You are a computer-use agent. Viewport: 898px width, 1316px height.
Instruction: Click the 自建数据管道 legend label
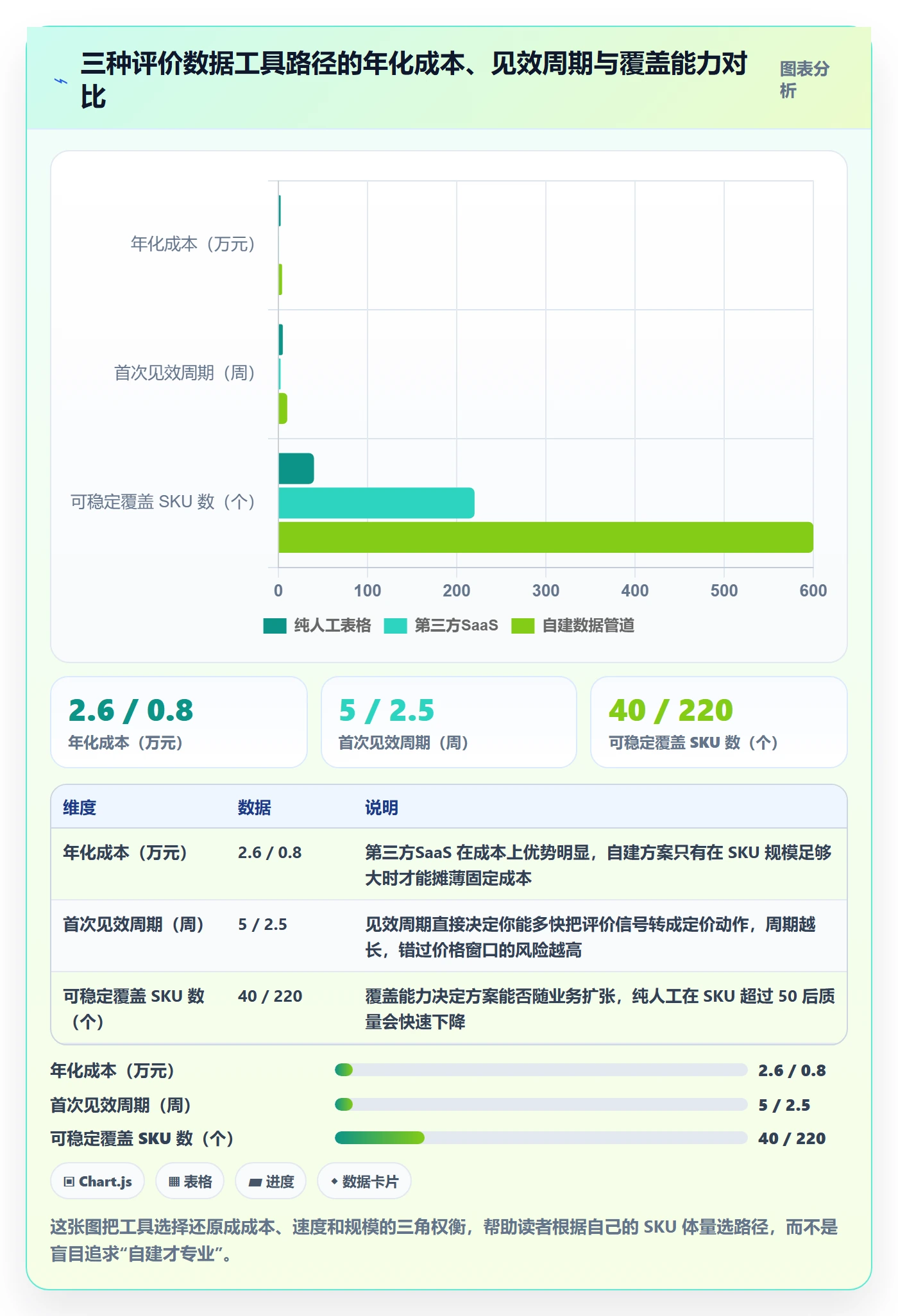point(588,625)
